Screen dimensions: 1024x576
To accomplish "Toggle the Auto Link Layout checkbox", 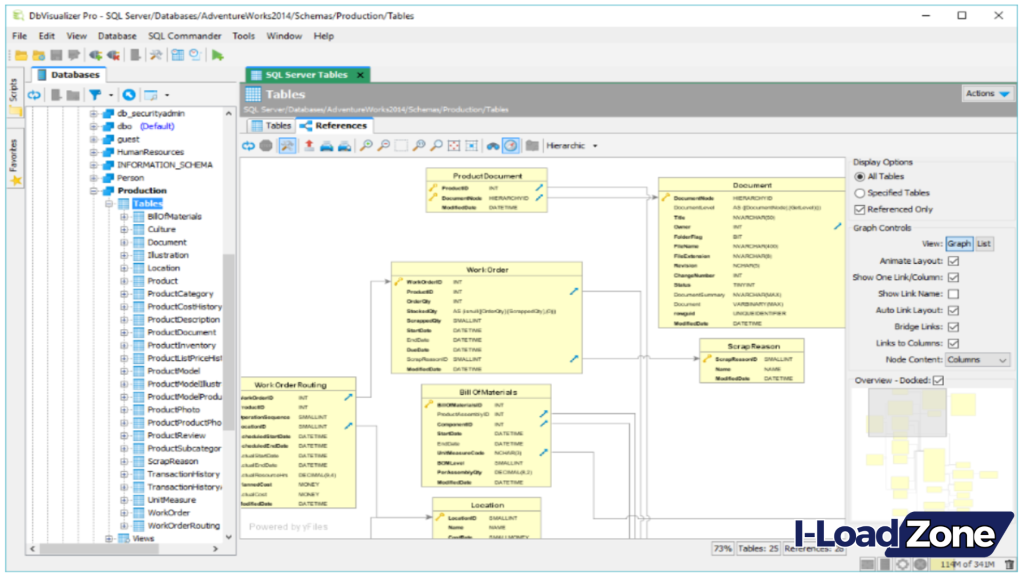I will (x=953, y=310).
